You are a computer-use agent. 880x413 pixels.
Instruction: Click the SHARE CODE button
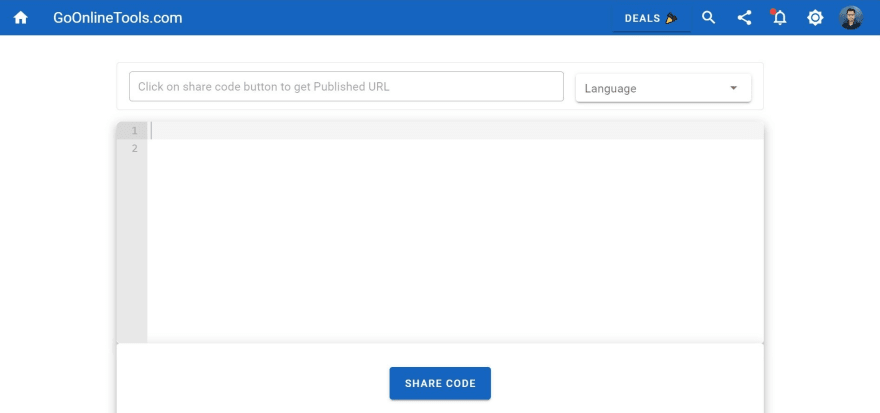(x=440, y=383)
